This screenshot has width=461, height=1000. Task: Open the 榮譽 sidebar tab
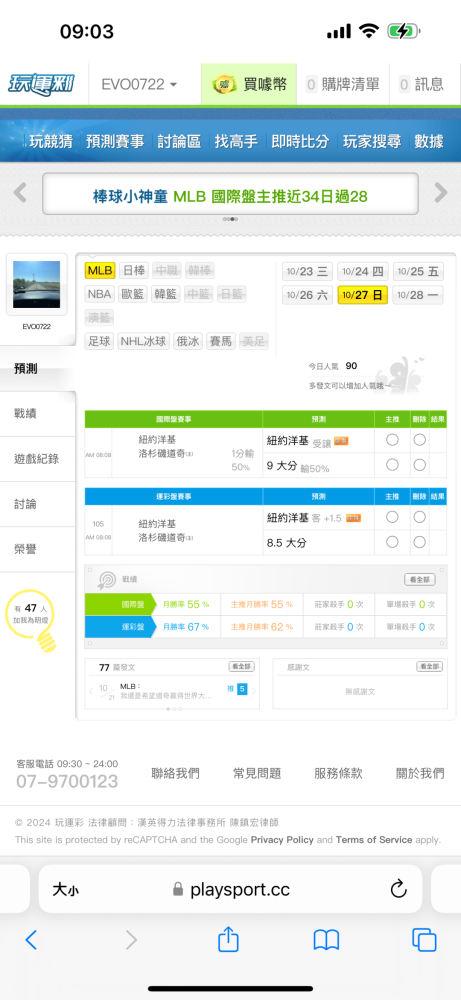[38, 549]
